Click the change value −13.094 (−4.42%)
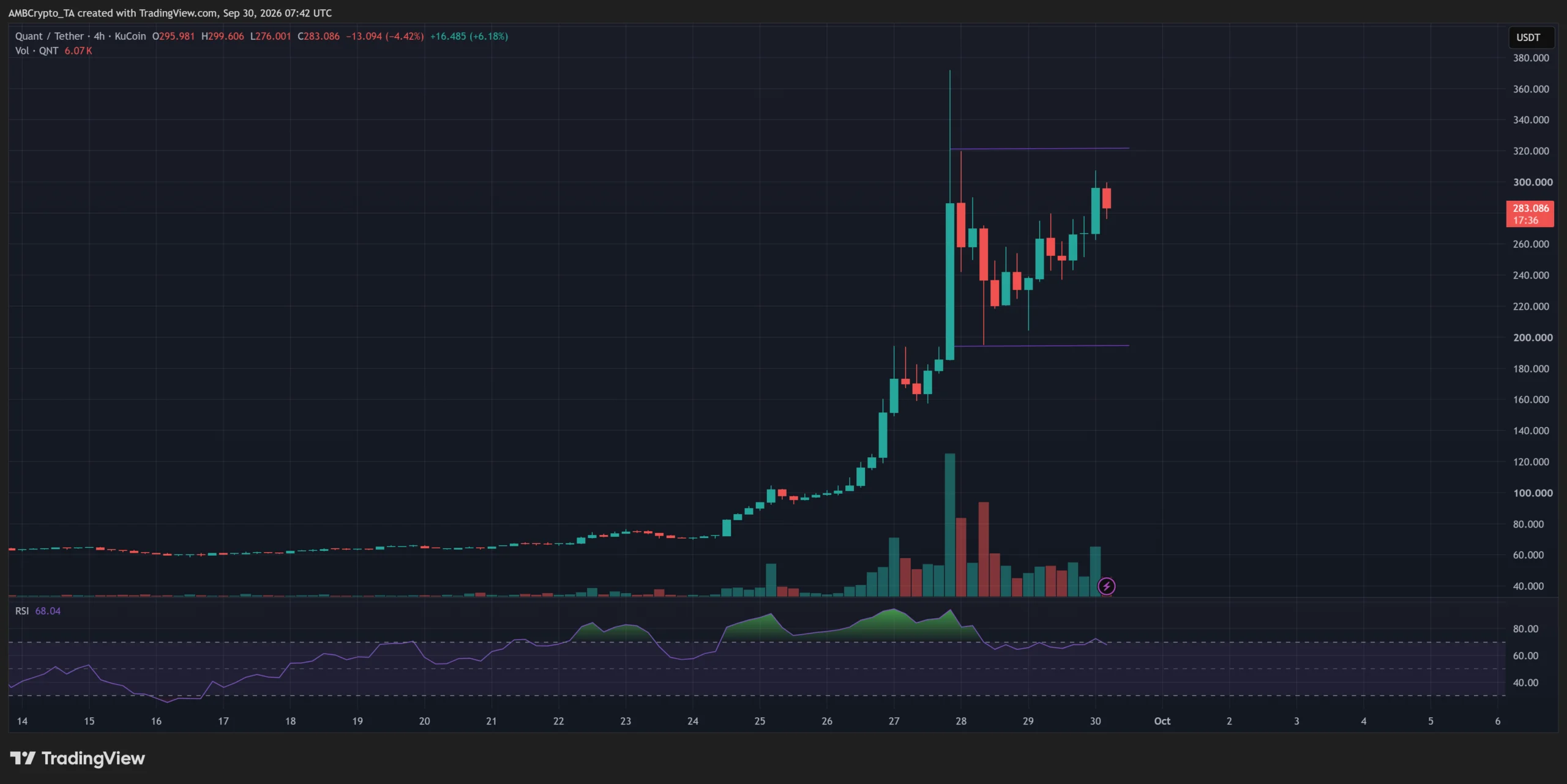Image resolution: width=1567 pixels, height=784 pixels. tap(384, 36)
